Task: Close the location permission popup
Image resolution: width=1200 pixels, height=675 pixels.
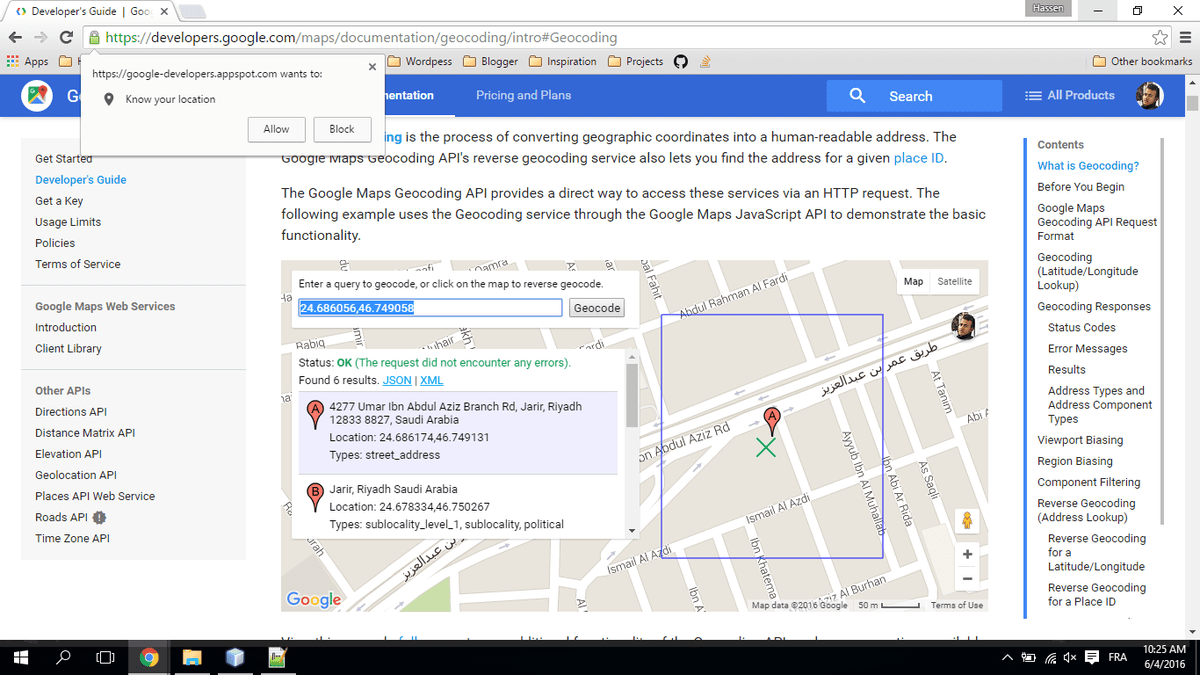Action: 372,67
